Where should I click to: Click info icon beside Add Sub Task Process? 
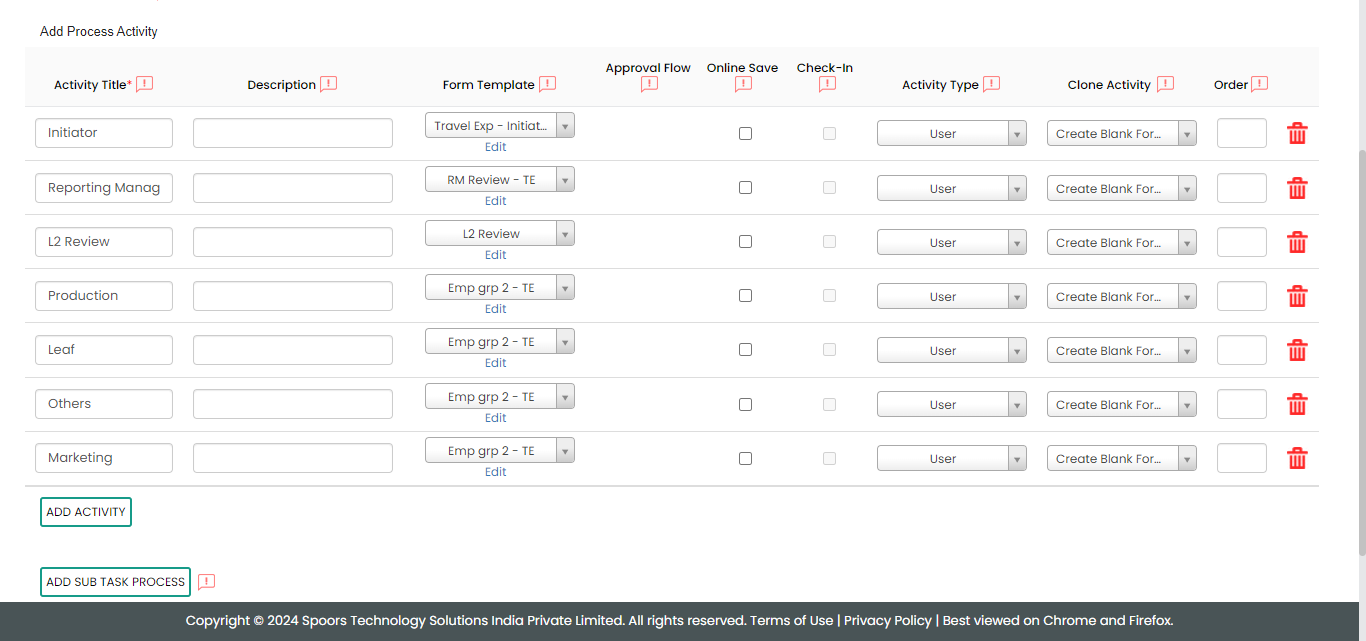(206, 582)
